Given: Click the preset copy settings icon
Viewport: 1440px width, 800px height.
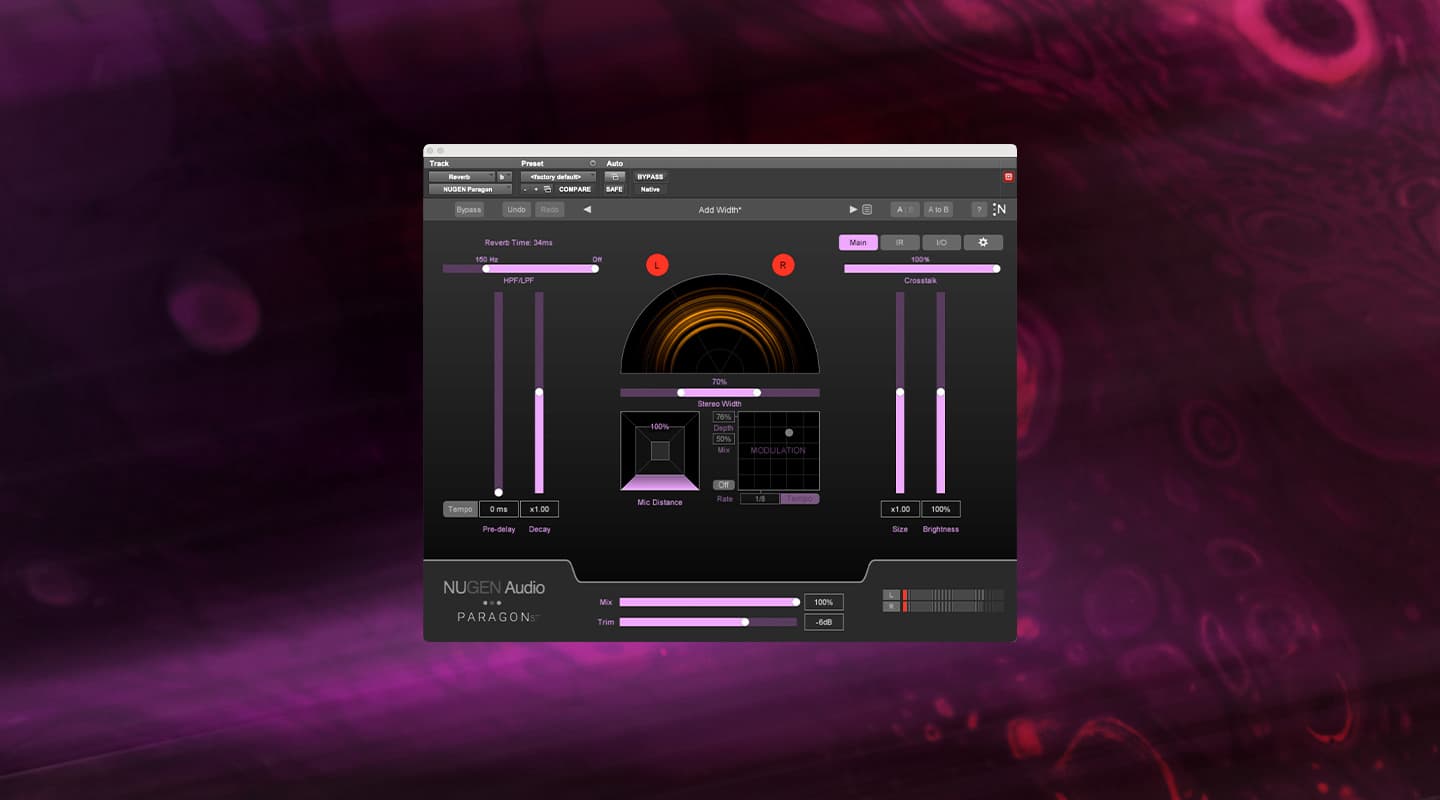Looking at the screenshot, I should click(547, 189).
